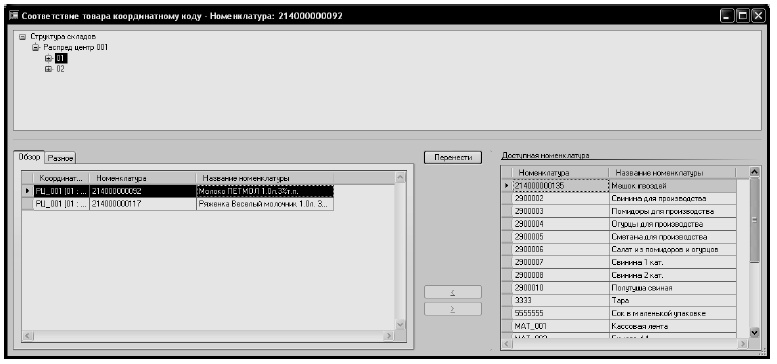Select tree item 02
Image resolution: width=777 pixels, height=364 pixels.
(x=60, y=69)
